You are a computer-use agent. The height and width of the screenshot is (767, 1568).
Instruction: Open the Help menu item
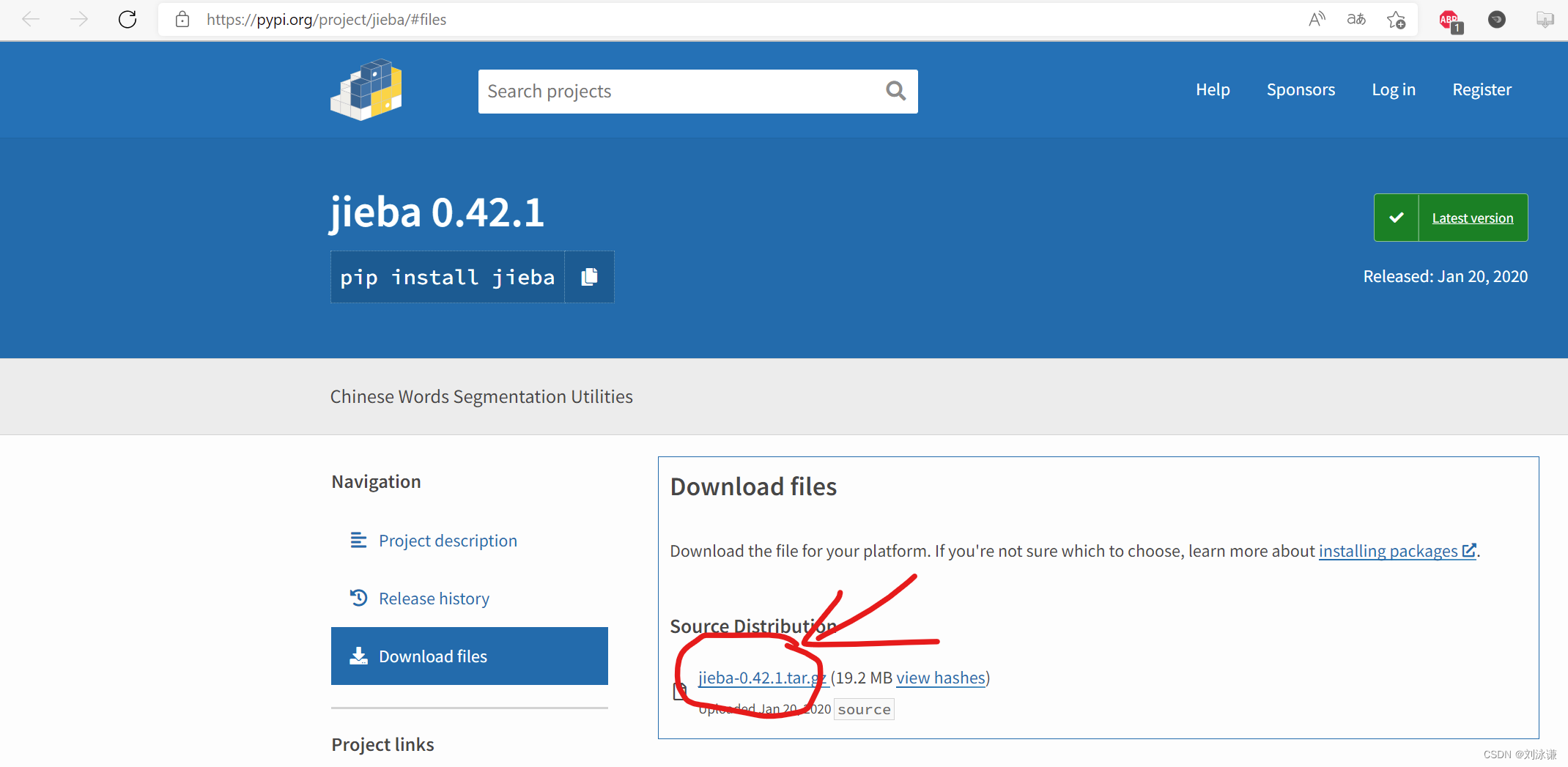click(x=1213, y=90)
